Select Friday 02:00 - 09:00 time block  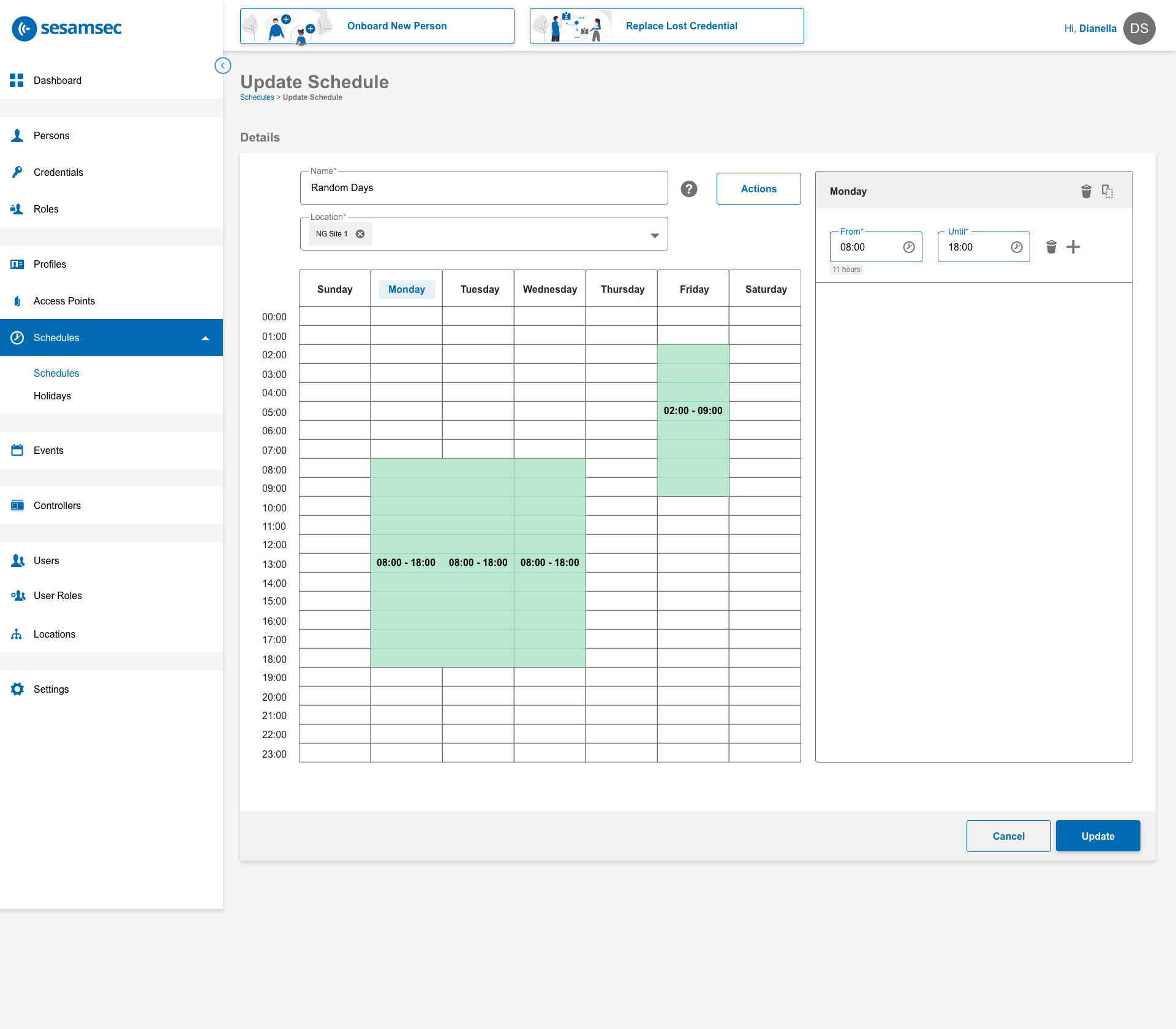coord(693,410)
